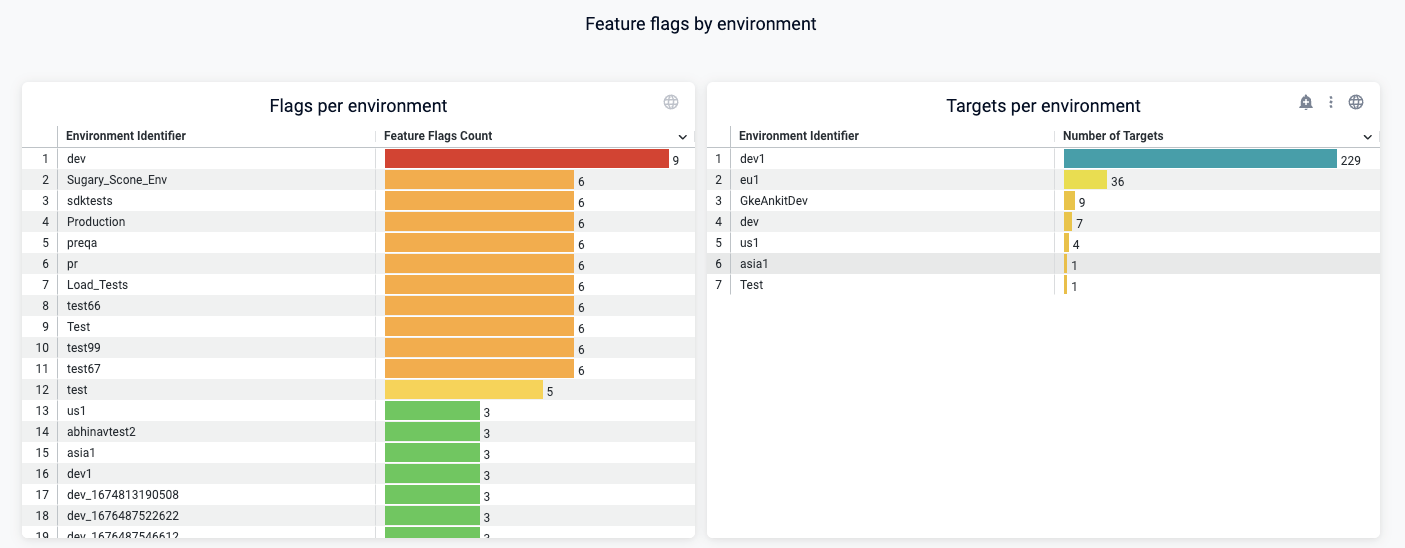Viewport: 1405px width, 548px height.
Task: Click globe icon in Targets per environment panel
Action: [1356, 102]
